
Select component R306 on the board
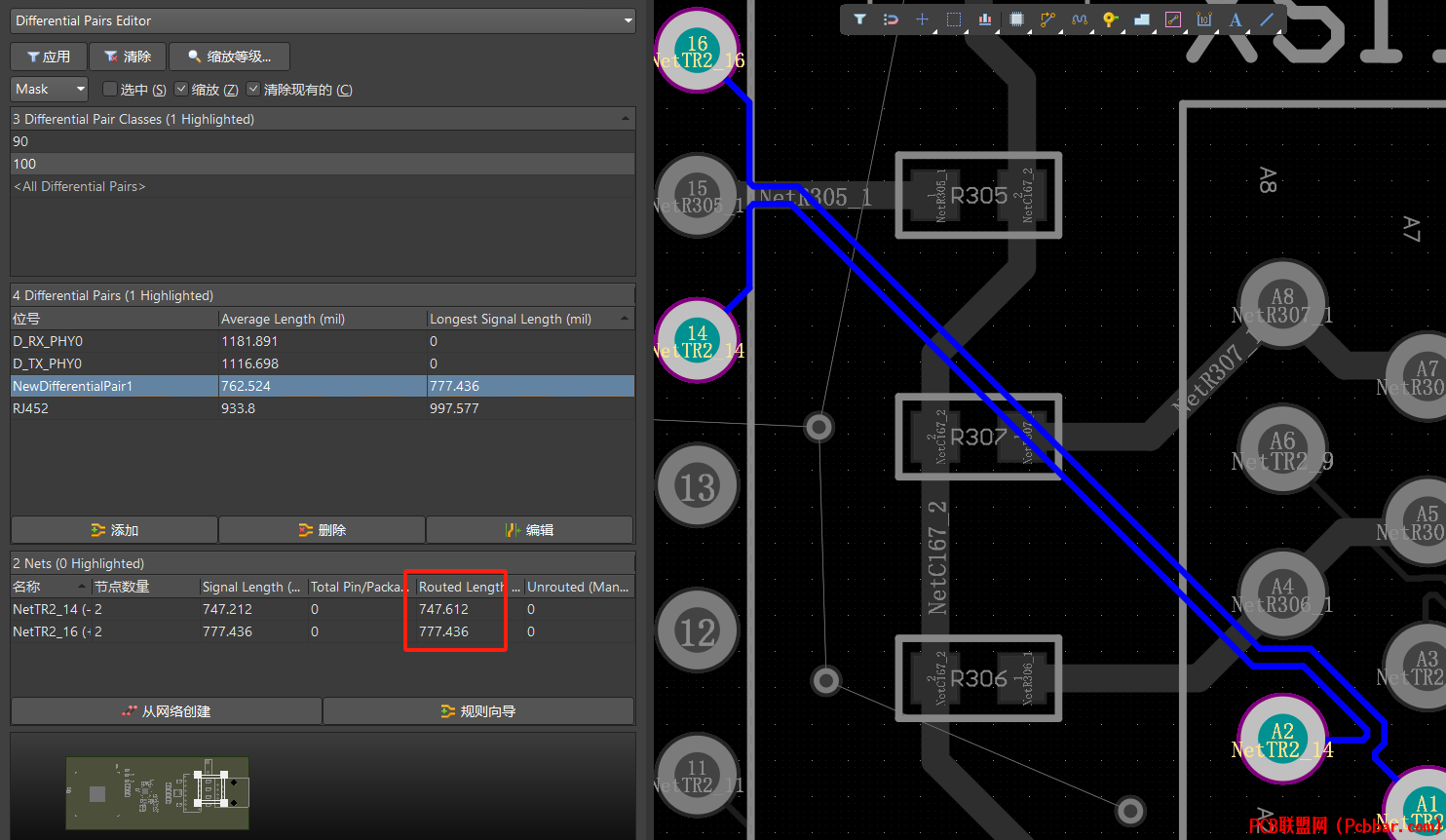click(978, 678)
